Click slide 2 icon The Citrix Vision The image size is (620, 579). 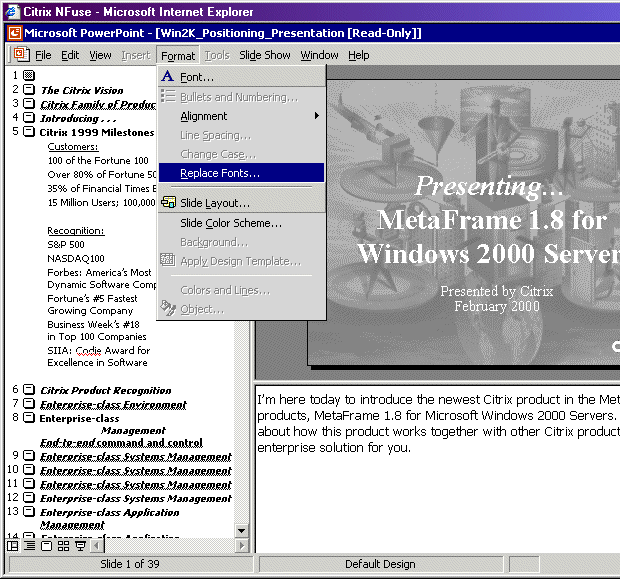(28, 89)
